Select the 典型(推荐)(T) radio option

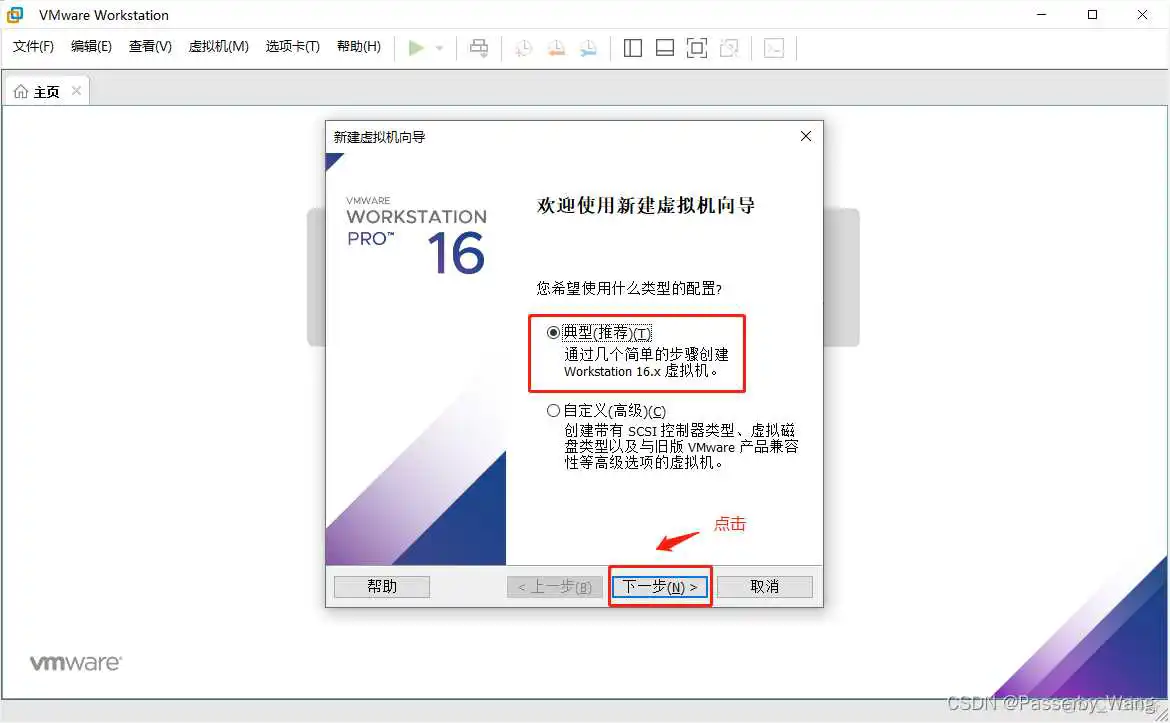point(553,333)
